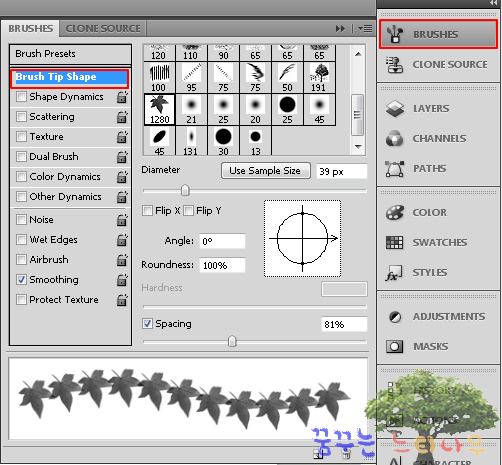The image size is (502, 465).
Task: Toggle the Shape Dynamics lock icon
Action: pyautogui.click(x=122, y=97)
